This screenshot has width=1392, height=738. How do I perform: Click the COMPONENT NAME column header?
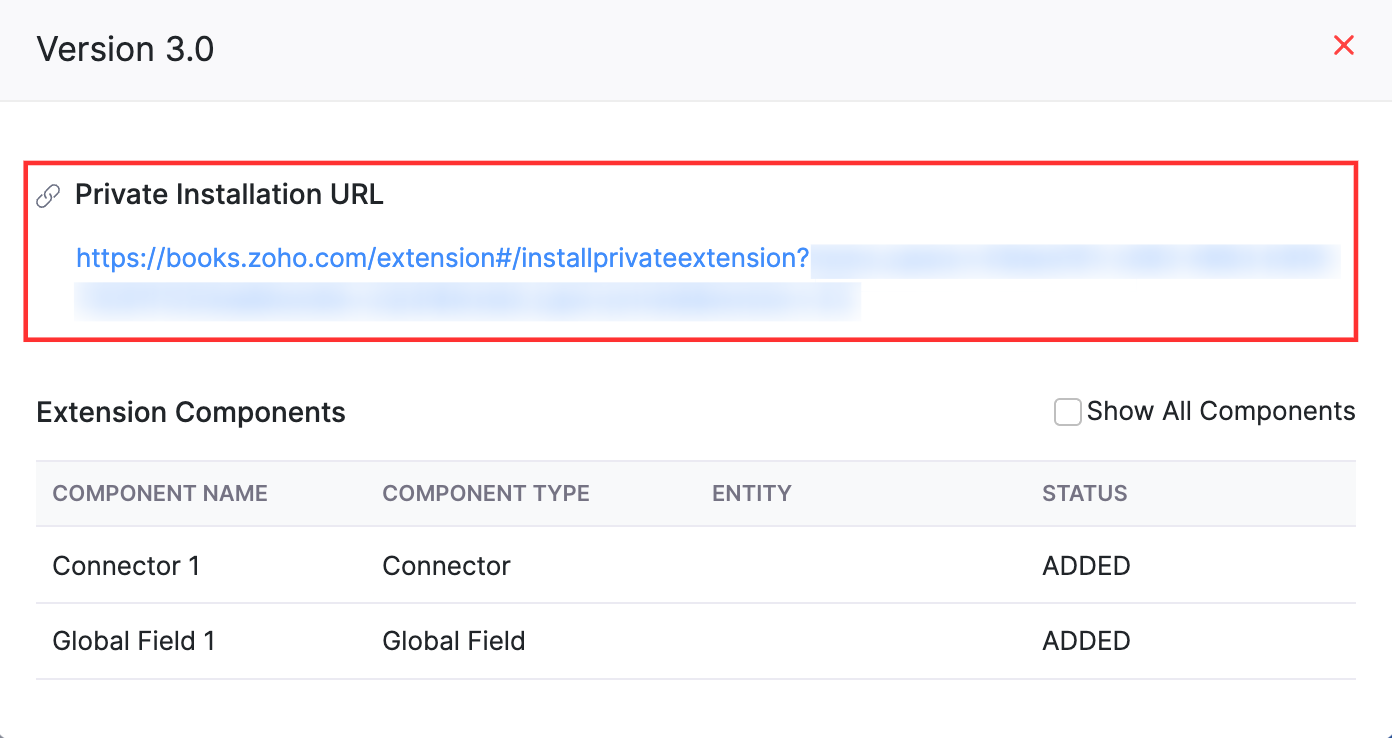pyautogui.click(x=159, y=493)
